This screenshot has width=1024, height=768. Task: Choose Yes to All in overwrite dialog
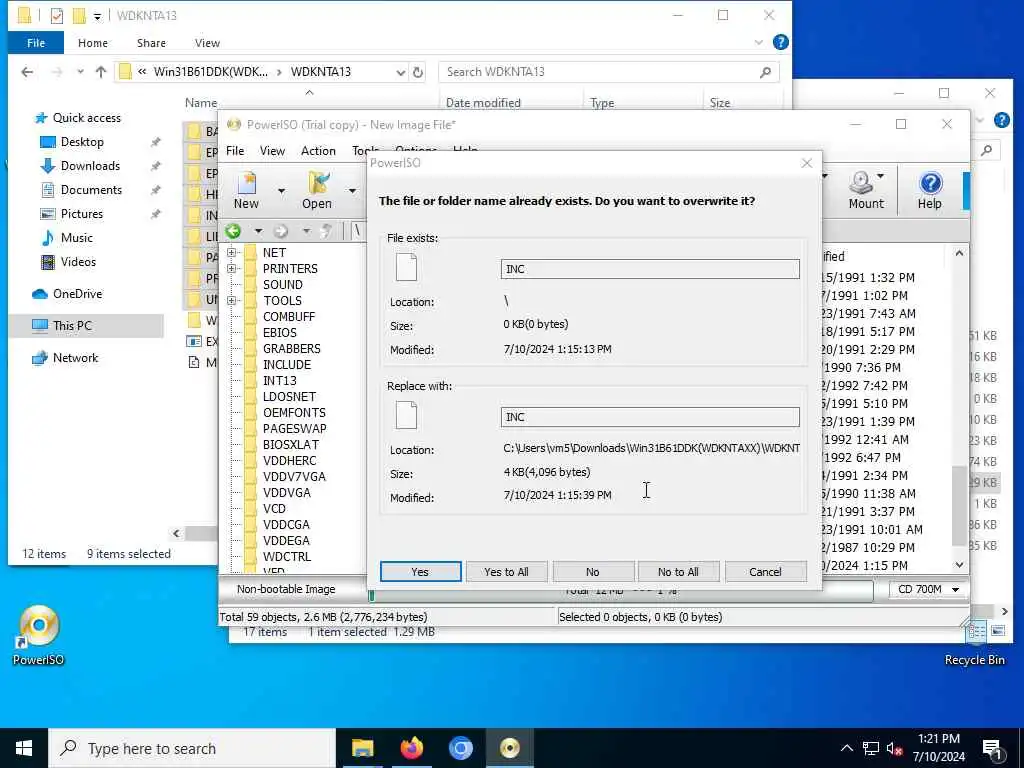tap(506, 571)
